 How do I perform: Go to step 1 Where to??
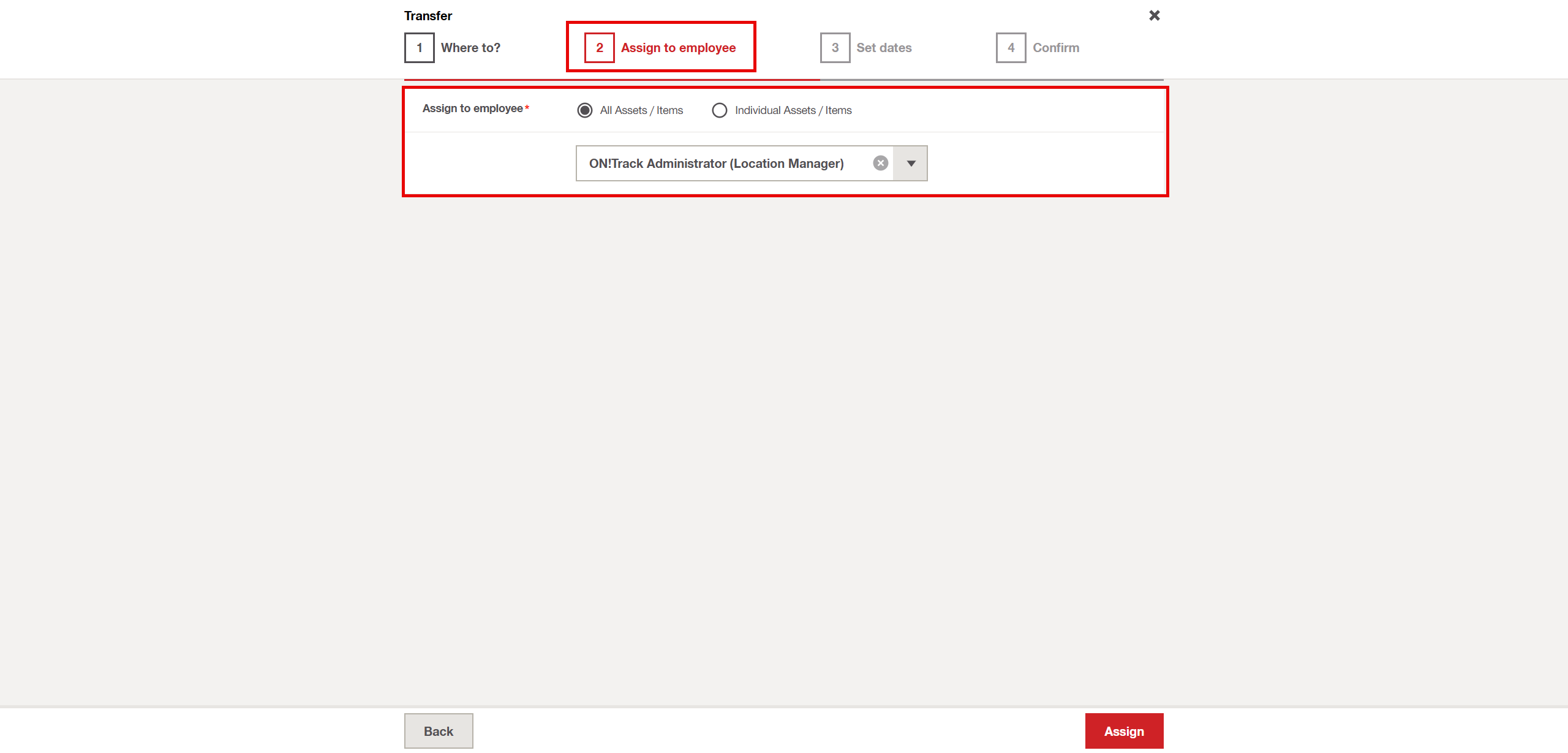470,48
